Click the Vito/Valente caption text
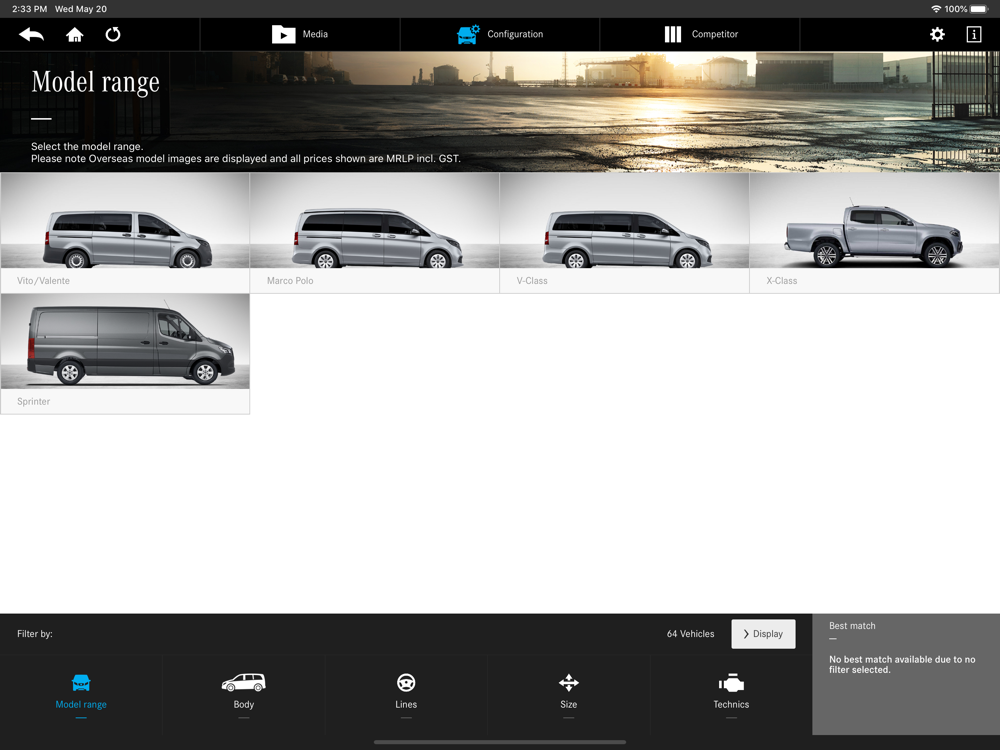 pyautogui.click(x=43, y=281)
